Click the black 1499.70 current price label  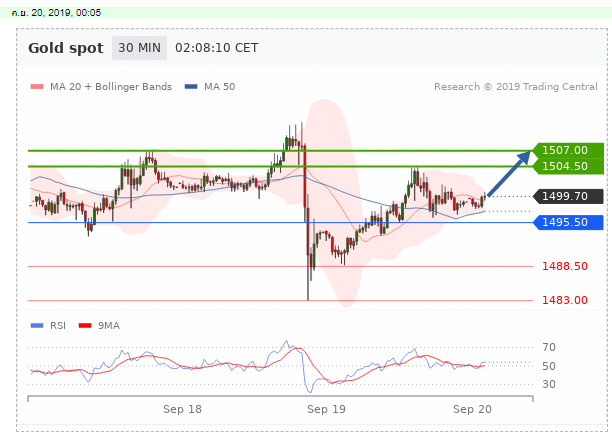[568, 196]
